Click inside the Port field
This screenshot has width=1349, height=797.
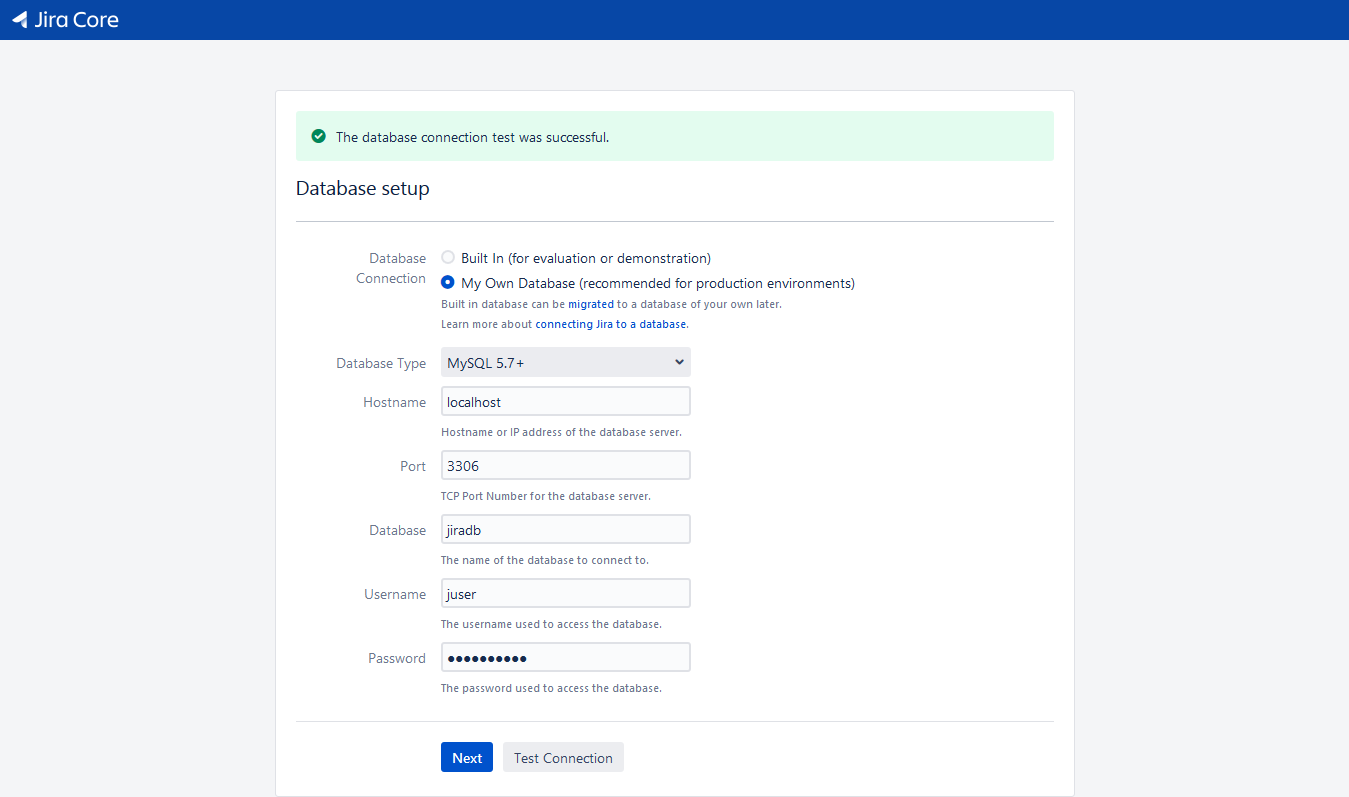(565, 464)
